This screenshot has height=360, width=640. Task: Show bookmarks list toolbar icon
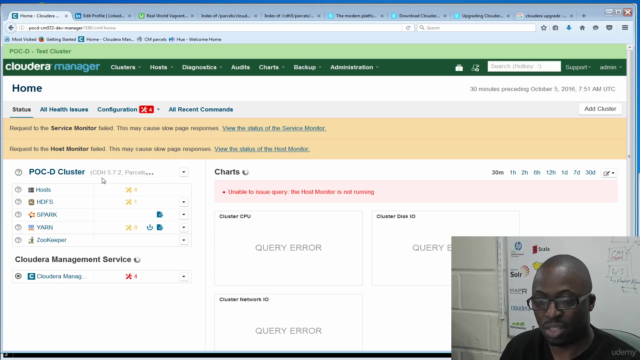point(556,28)
